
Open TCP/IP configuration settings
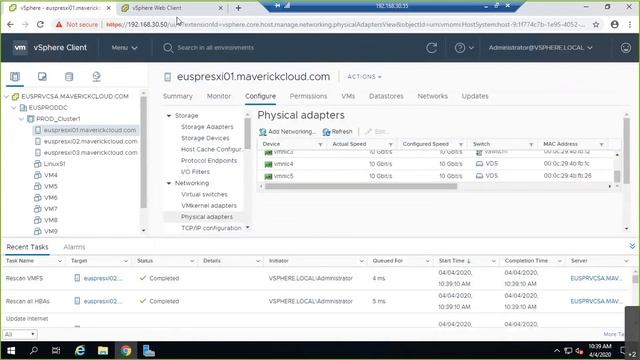pos(211,228)
